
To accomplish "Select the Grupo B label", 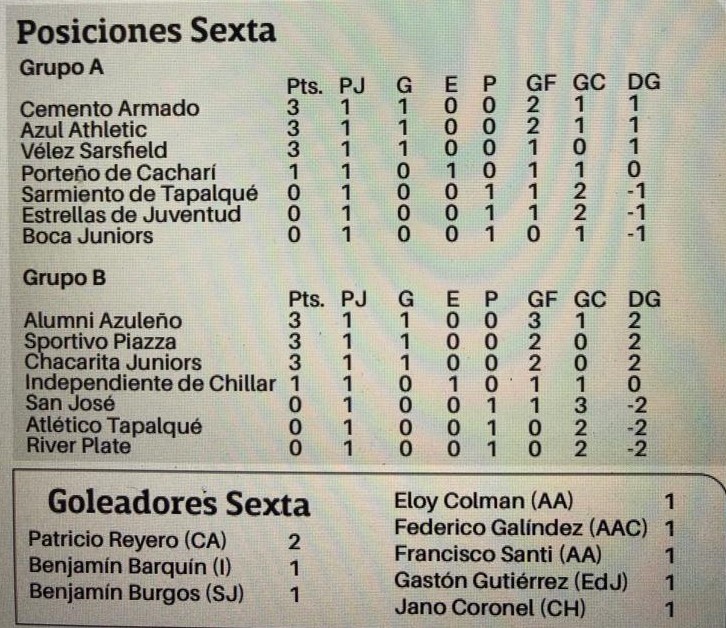I will click(x=64, y=278).
